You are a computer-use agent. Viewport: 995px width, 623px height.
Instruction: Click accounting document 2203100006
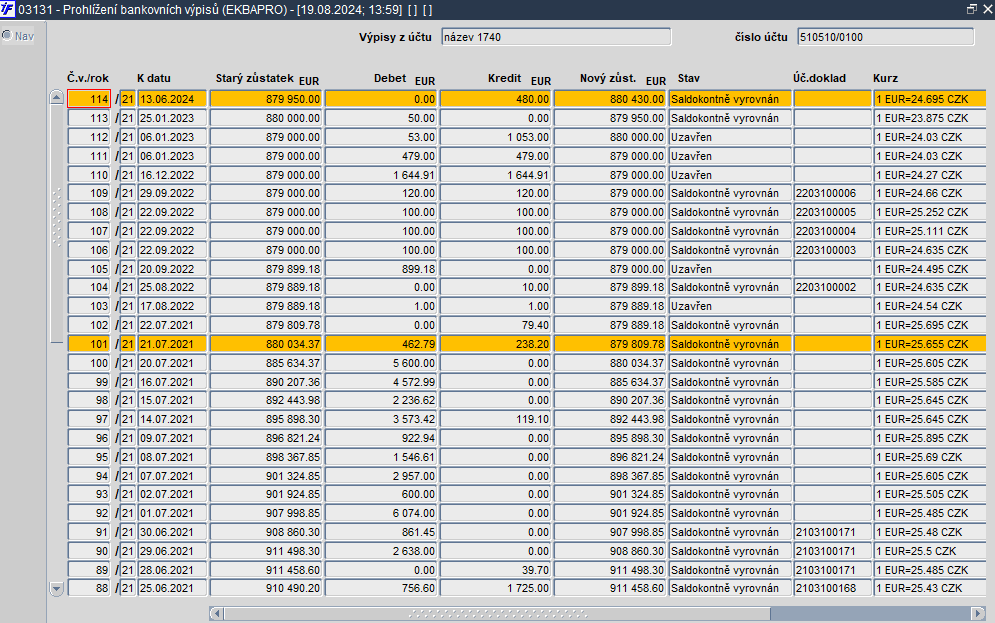(833, 193)
